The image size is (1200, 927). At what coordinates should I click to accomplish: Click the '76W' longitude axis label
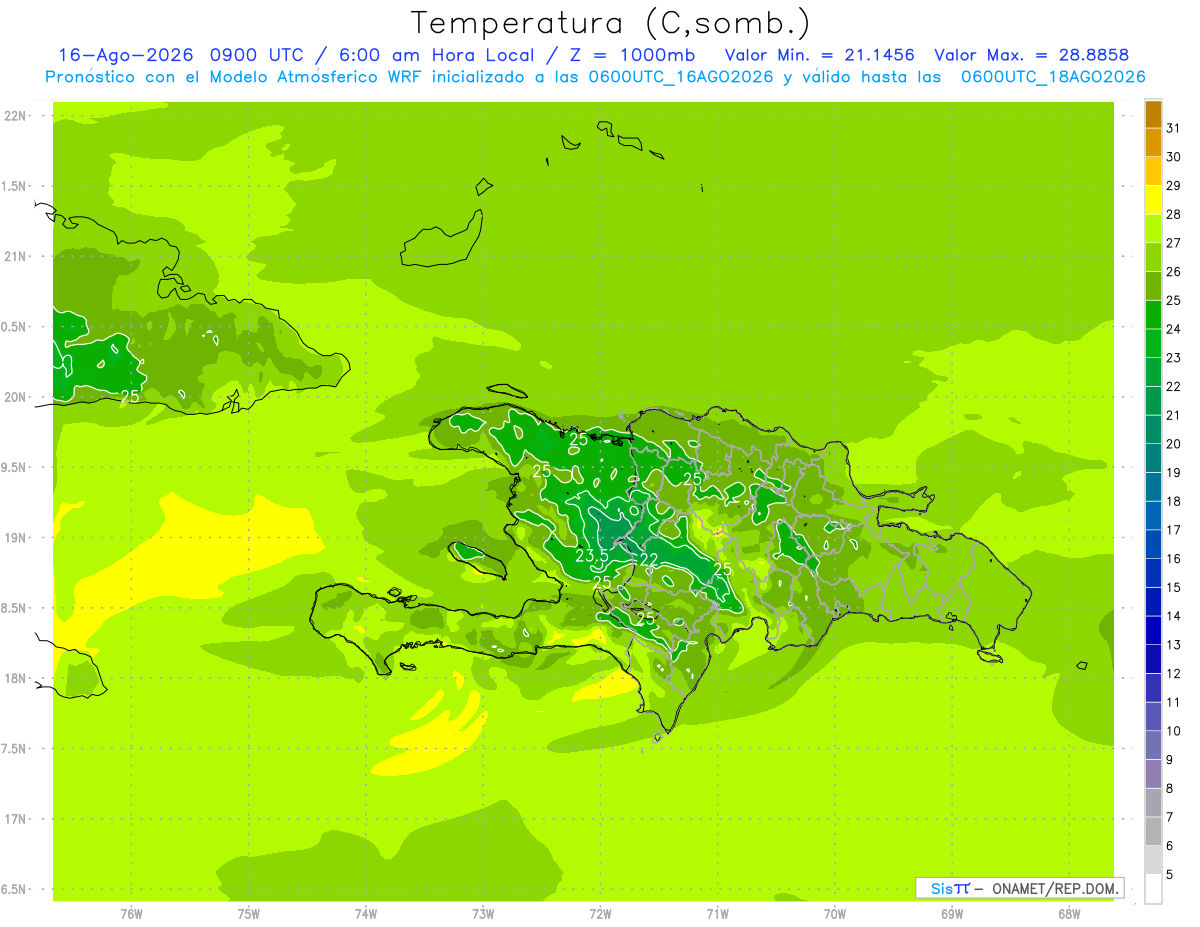tap(131, 914)
